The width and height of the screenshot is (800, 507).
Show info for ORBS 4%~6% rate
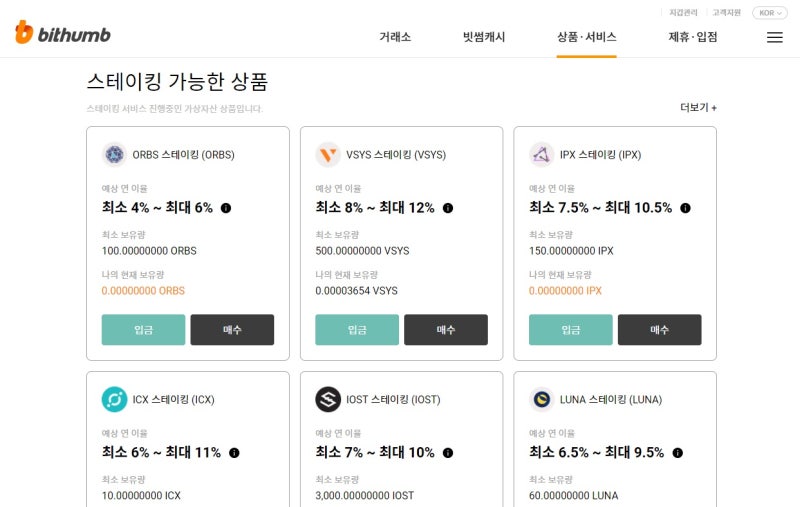tap(226, 208)
